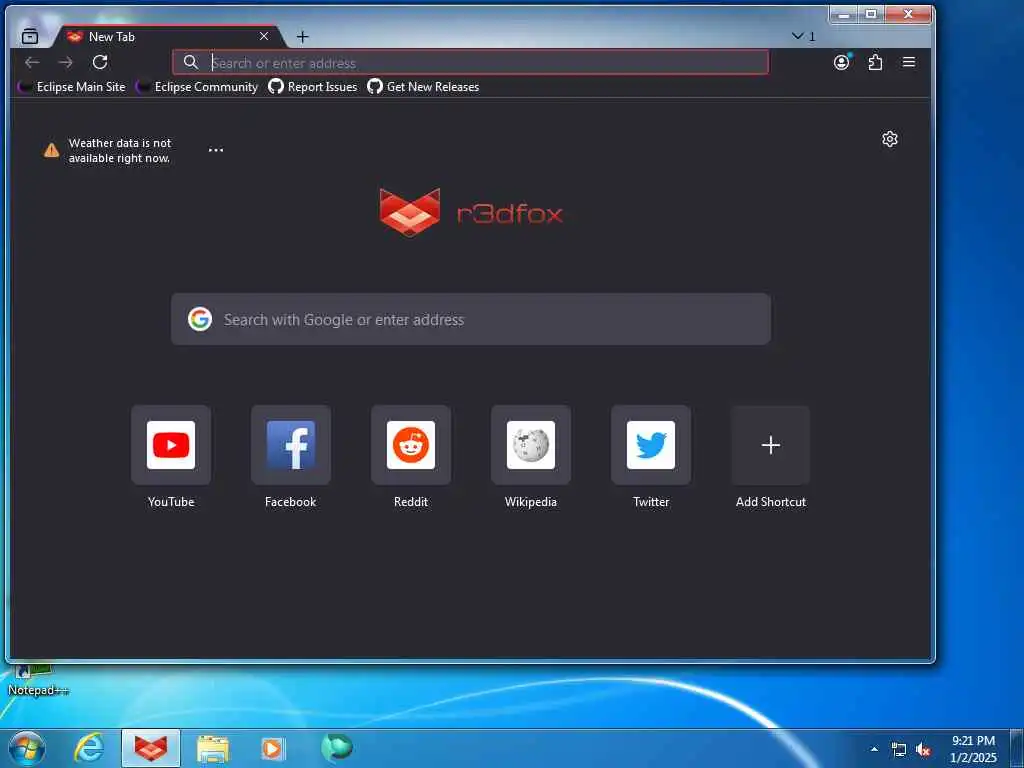
Task: Open the network tray icon
Action: coord(899,750)
